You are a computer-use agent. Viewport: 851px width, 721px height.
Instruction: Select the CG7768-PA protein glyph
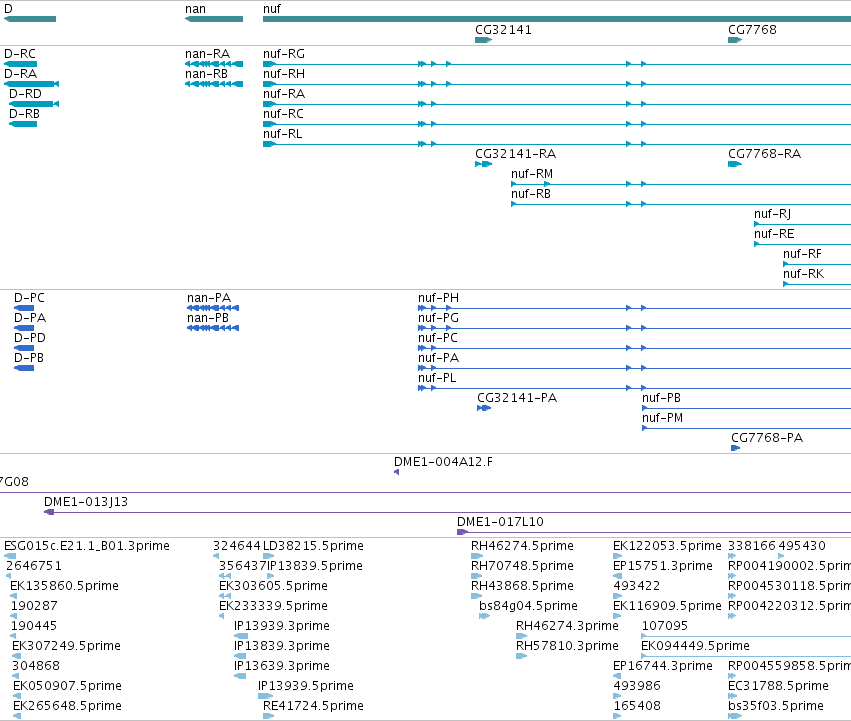[735, 448]
